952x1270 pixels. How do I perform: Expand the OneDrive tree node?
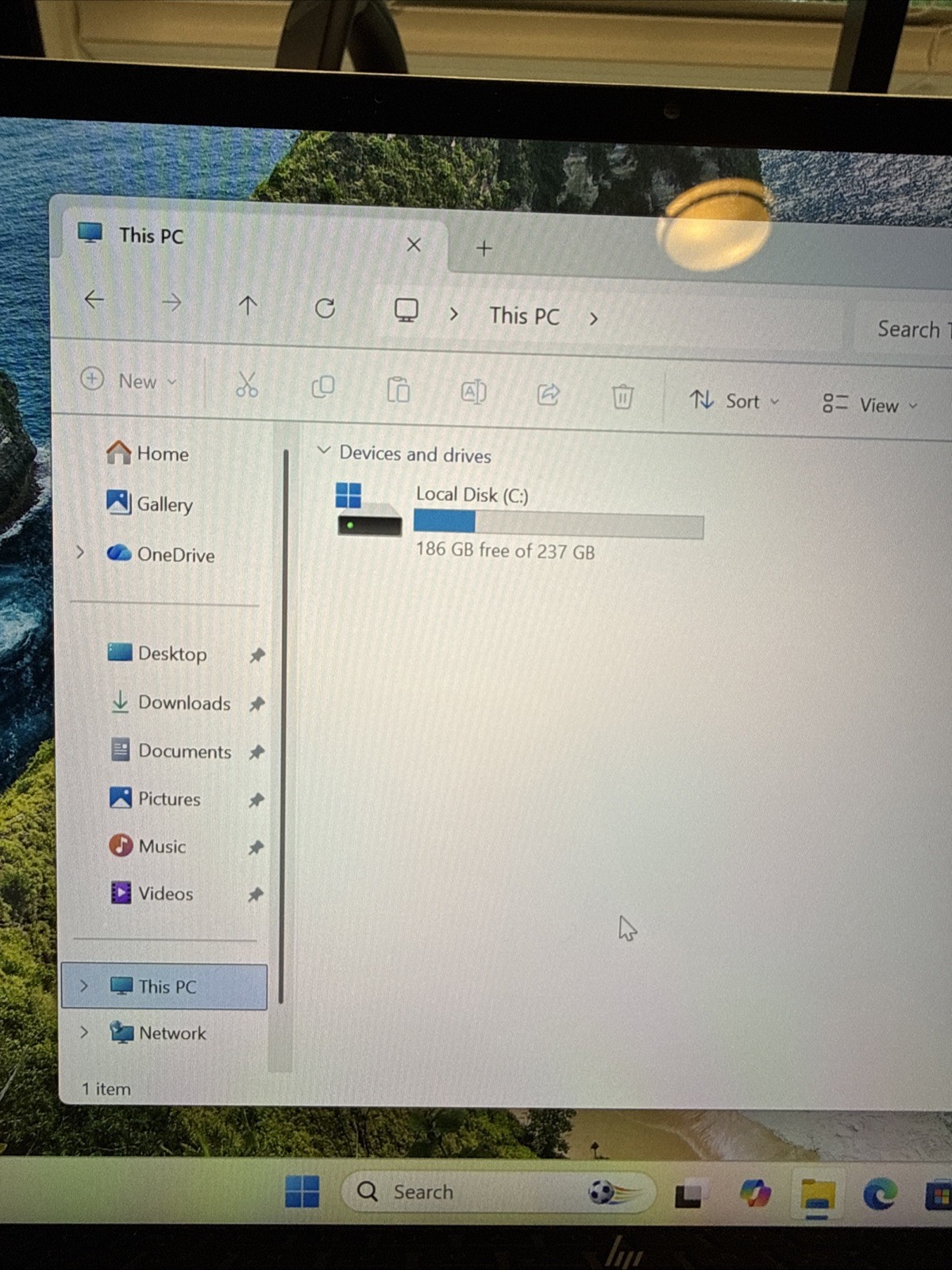coord(80,551)
